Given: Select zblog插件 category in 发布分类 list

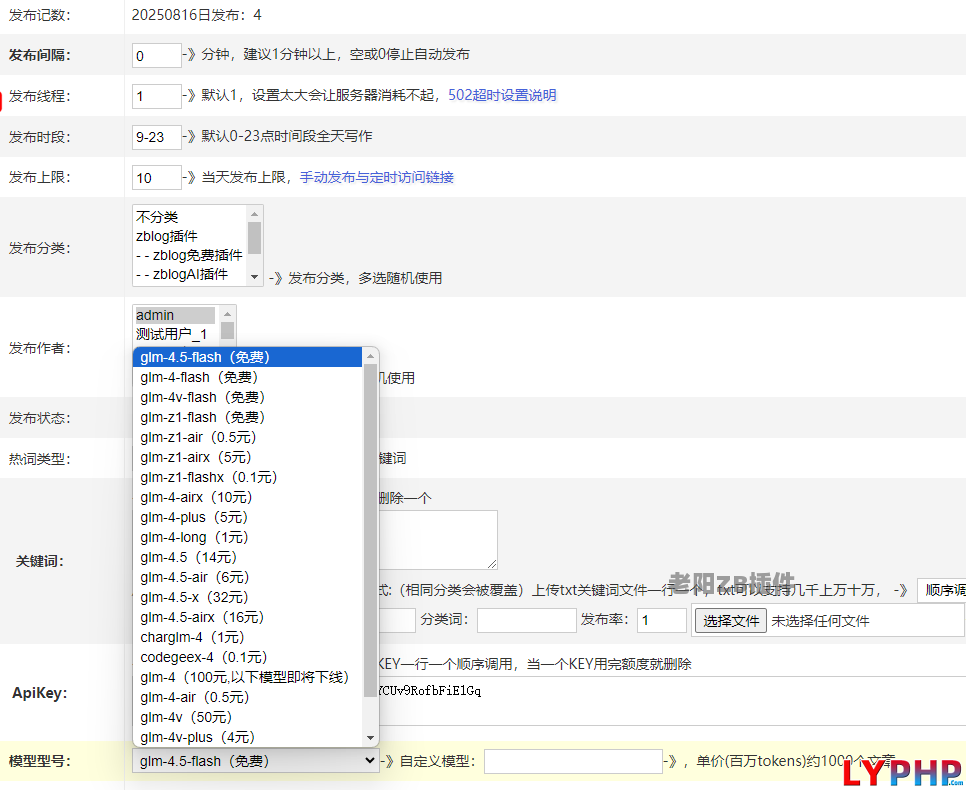Looking at the screenshot, I should [190, 236].
